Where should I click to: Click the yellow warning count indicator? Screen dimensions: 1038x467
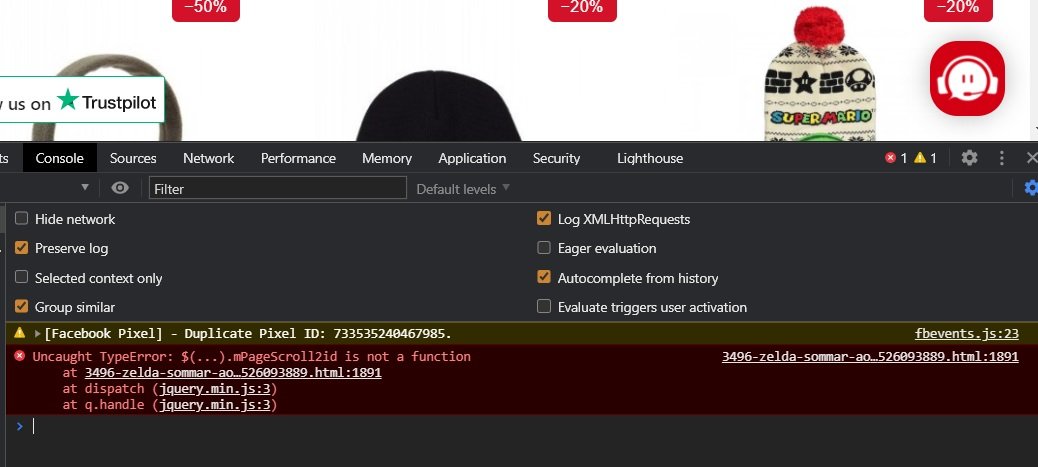tap(925, 158)
